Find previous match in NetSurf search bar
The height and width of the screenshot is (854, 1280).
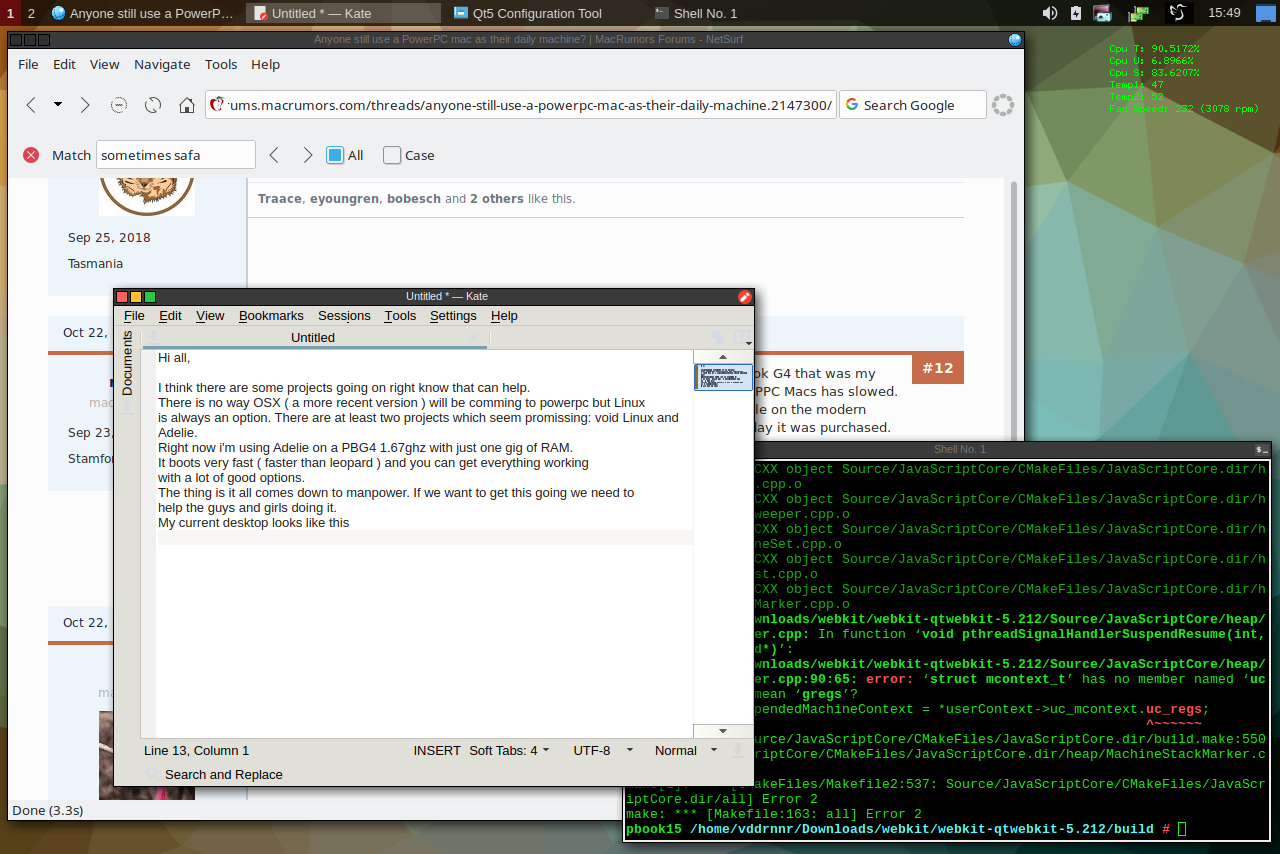point(275,155)
